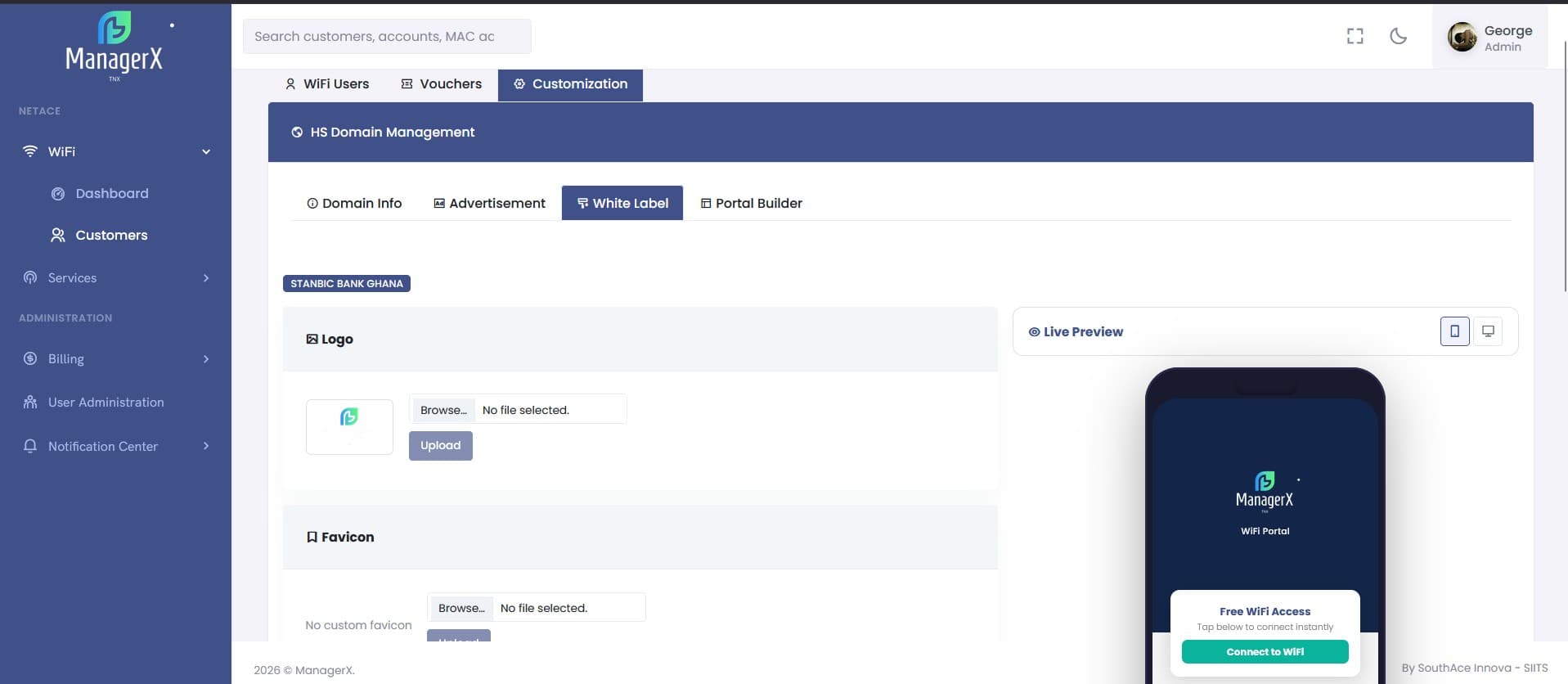Click the ManagerX logo in phone preview
The image size is (1568, 684).
coord(1265,491)
